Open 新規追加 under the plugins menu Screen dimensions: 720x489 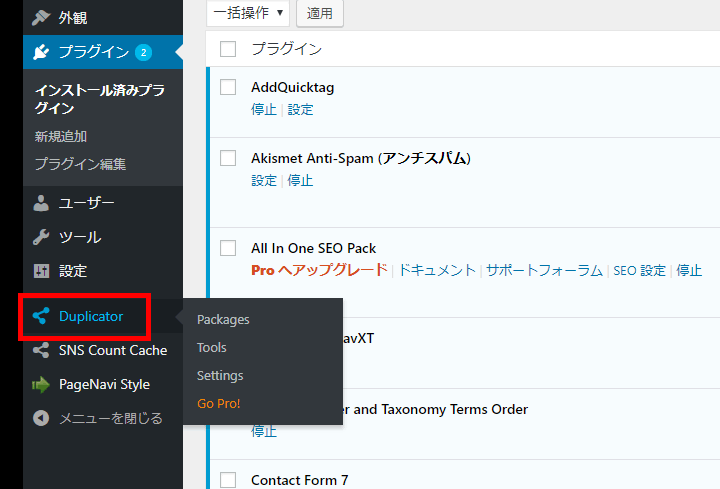(60, 136)
